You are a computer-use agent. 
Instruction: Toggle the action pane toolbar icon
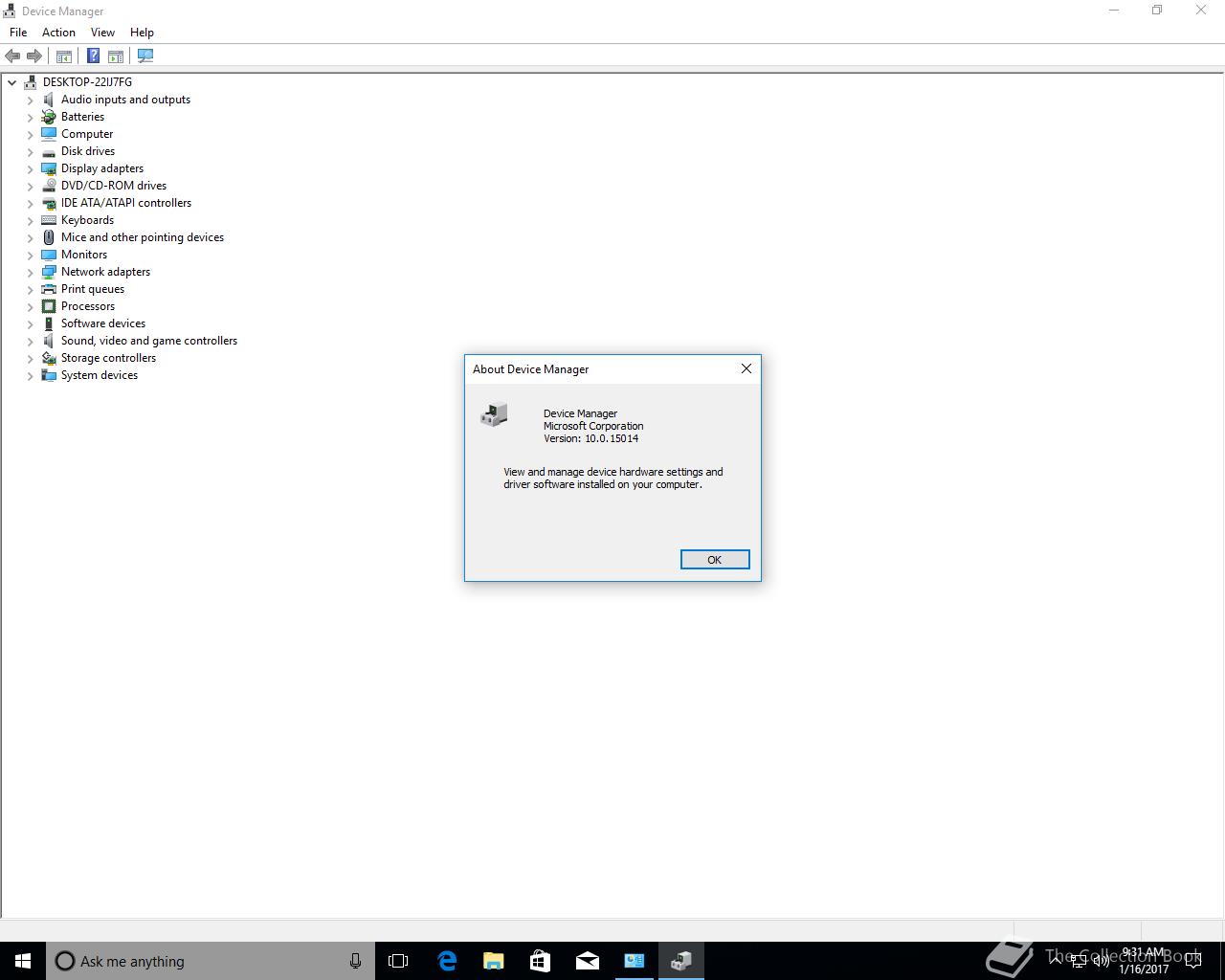116,56
